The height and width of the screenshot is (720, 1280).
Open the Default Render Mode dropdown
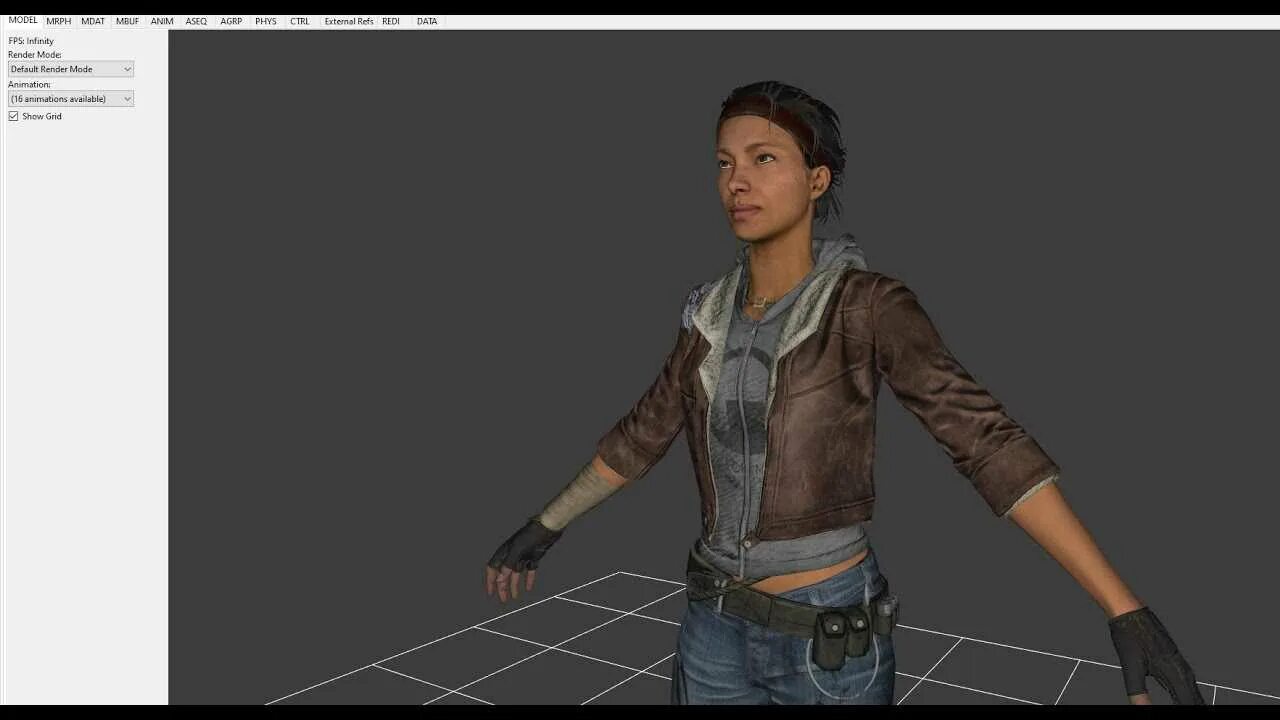tap(71, 69)
